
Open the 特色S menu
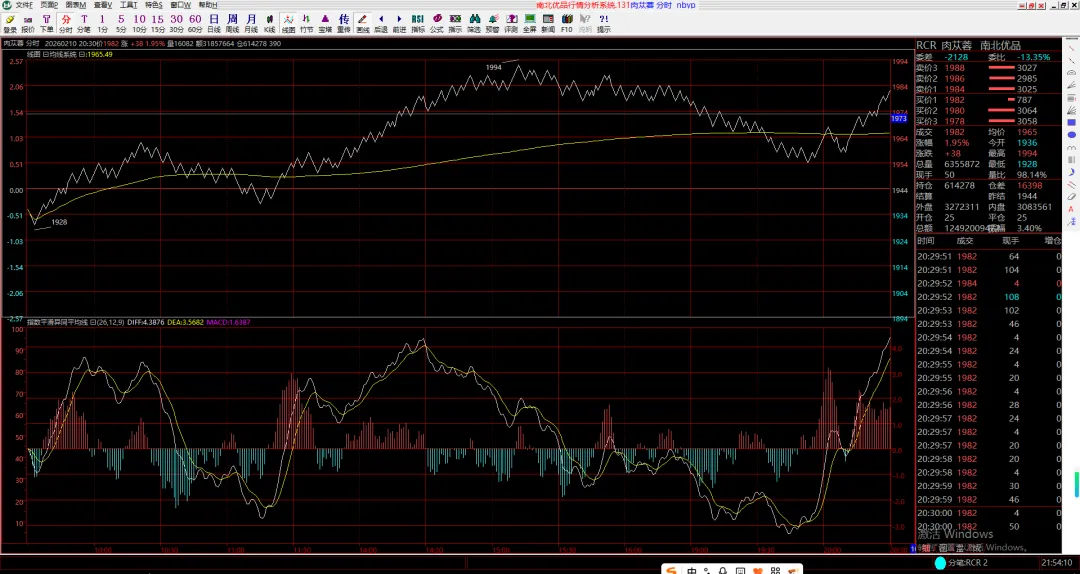tap(154, 5)
